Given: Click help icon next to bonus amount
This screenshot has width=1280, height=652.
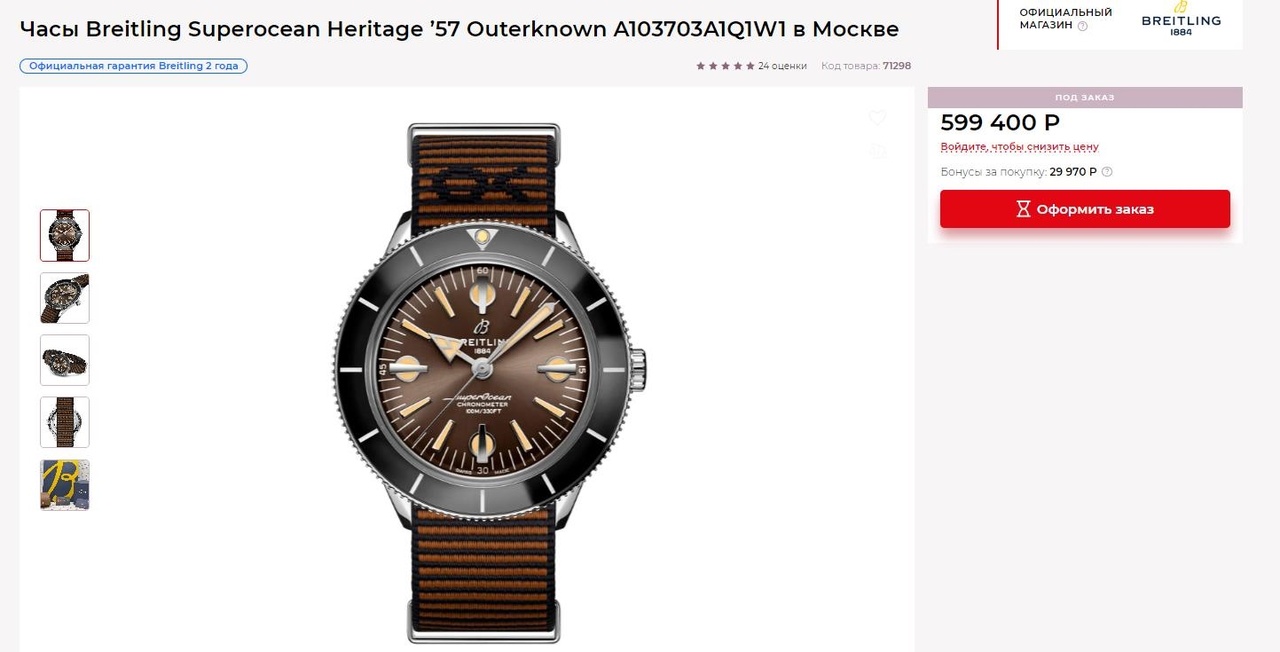Looking at the screenshot, I should point(1107,172).
